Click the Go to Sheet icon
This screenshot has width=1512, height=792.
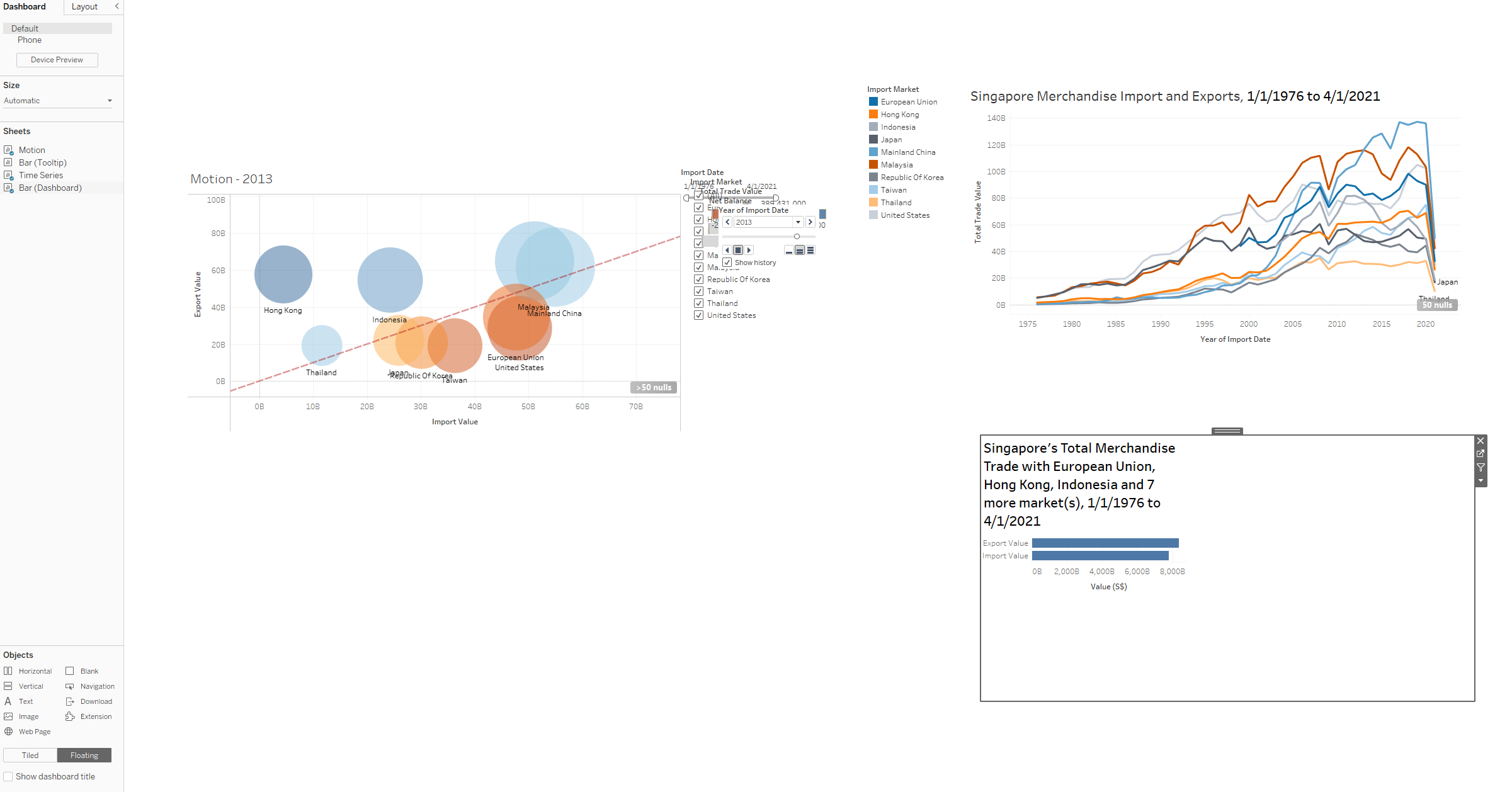[1481, 454]
